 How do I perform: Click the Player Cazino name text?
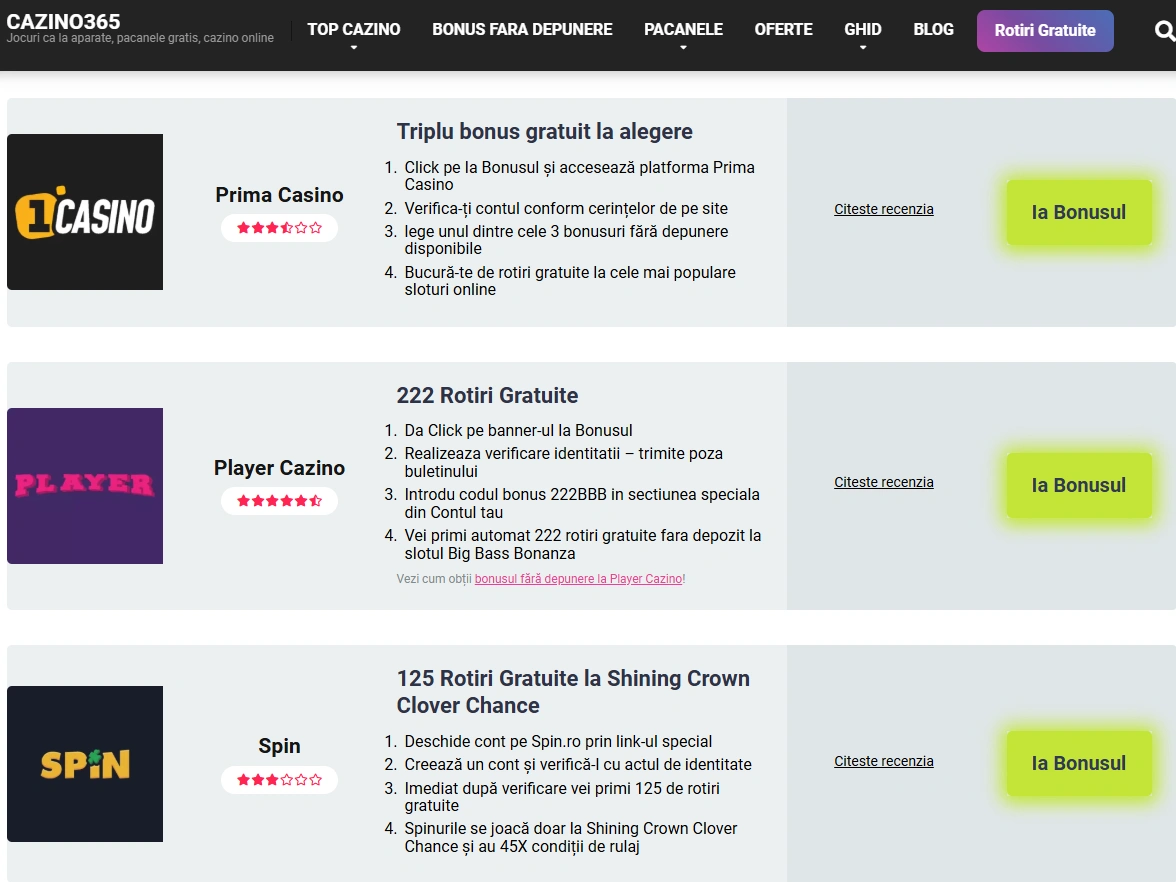[x=279, y=468]
